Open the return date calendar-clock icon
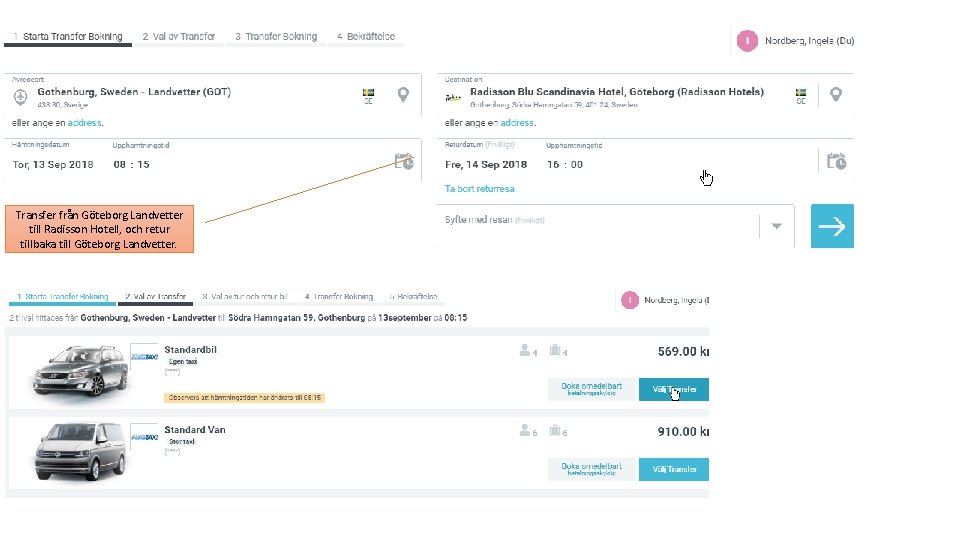This screenshot has height=540, width=960. point(837,161)
